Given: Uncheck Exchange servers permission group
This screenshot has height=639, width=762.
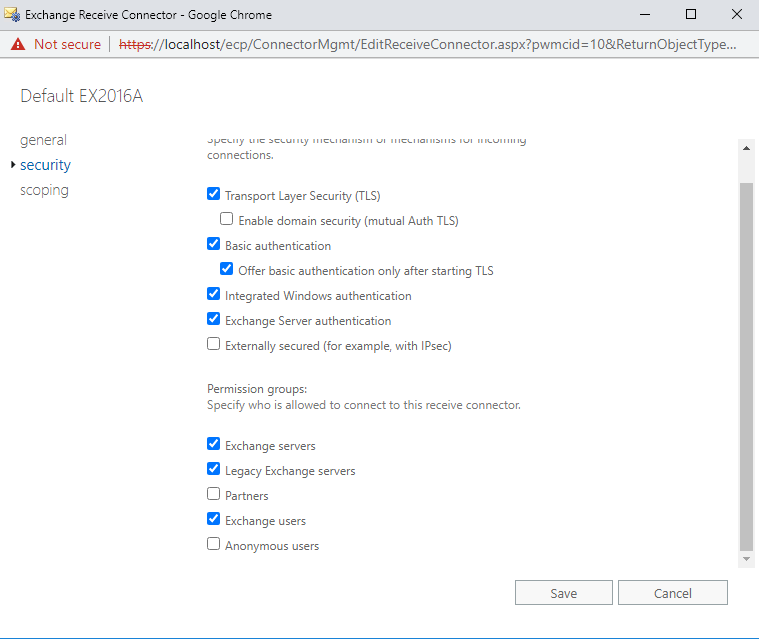Looking at the screenshot, I should coord(213,444).
